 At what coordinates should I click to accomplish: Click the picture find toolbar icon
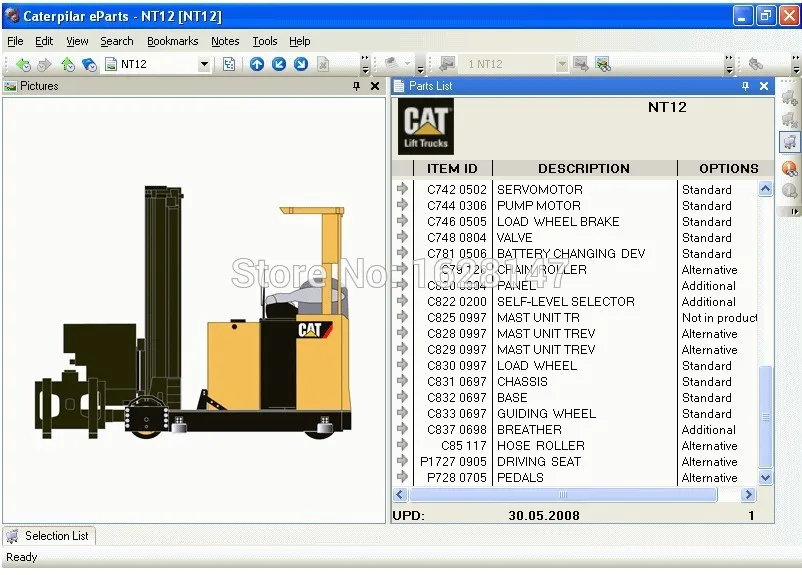coord(603,64)
